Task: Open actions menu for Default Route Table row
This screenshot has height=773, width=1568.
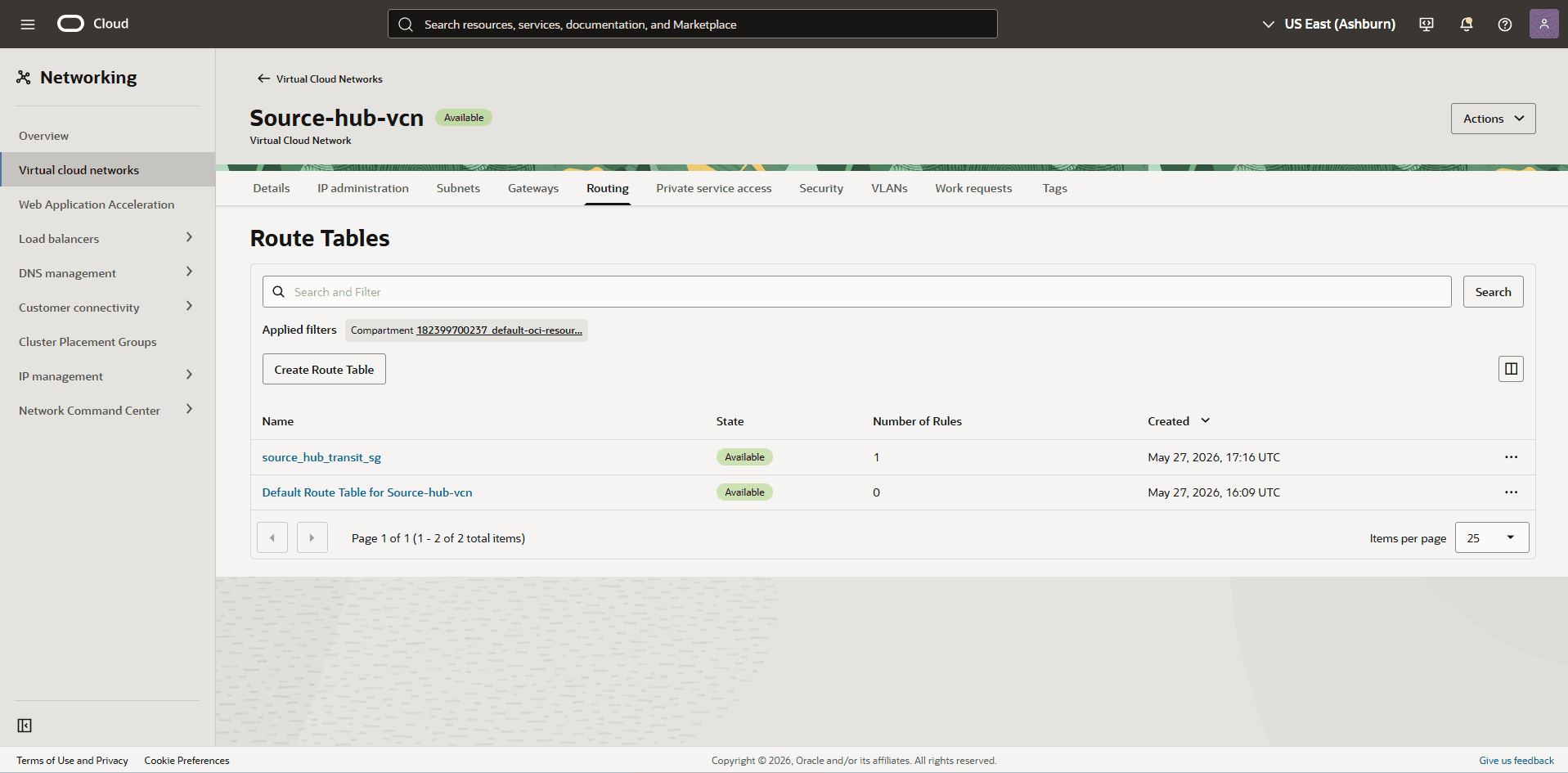Action: click(1511, 492)
